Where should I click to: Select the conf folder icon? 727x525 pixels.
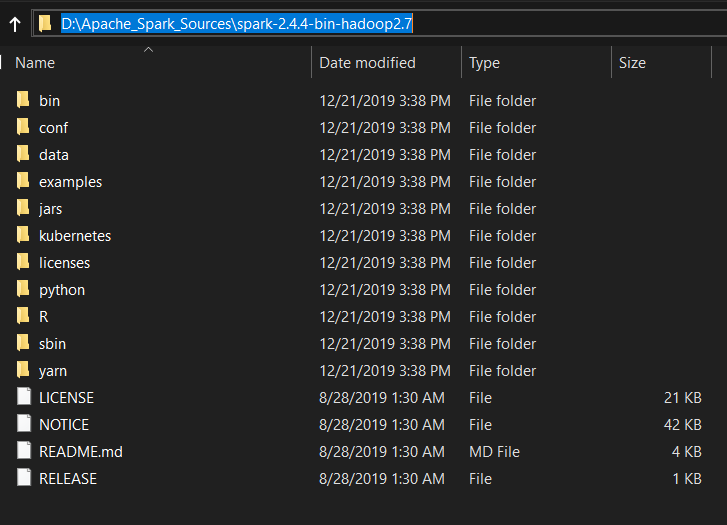(23, 127)
